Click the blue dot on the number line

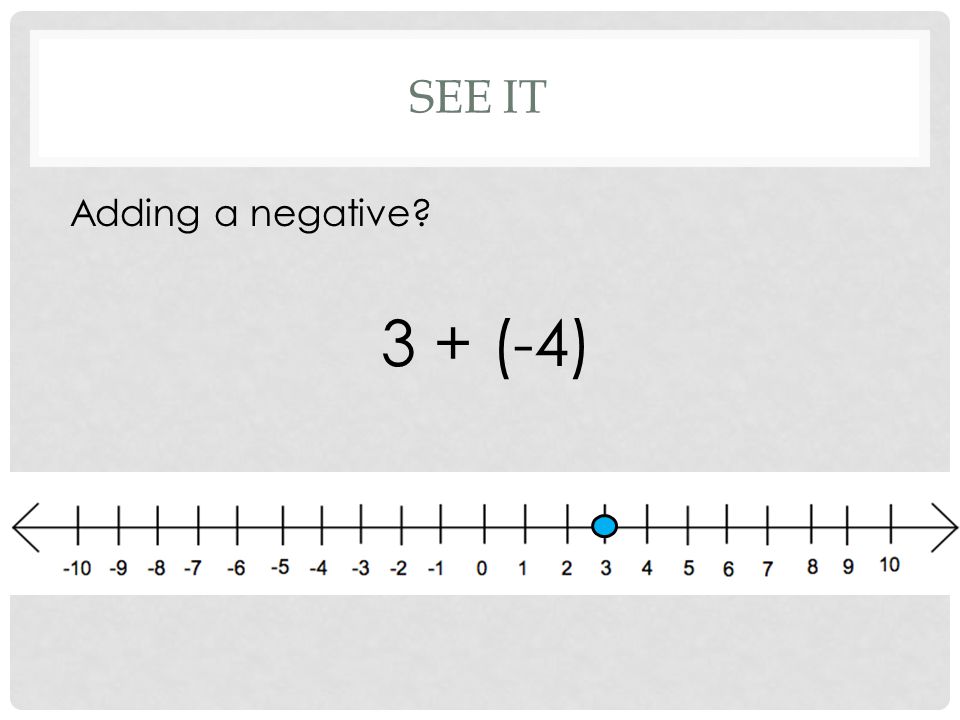pyautogui.click(x=604, y=527)
